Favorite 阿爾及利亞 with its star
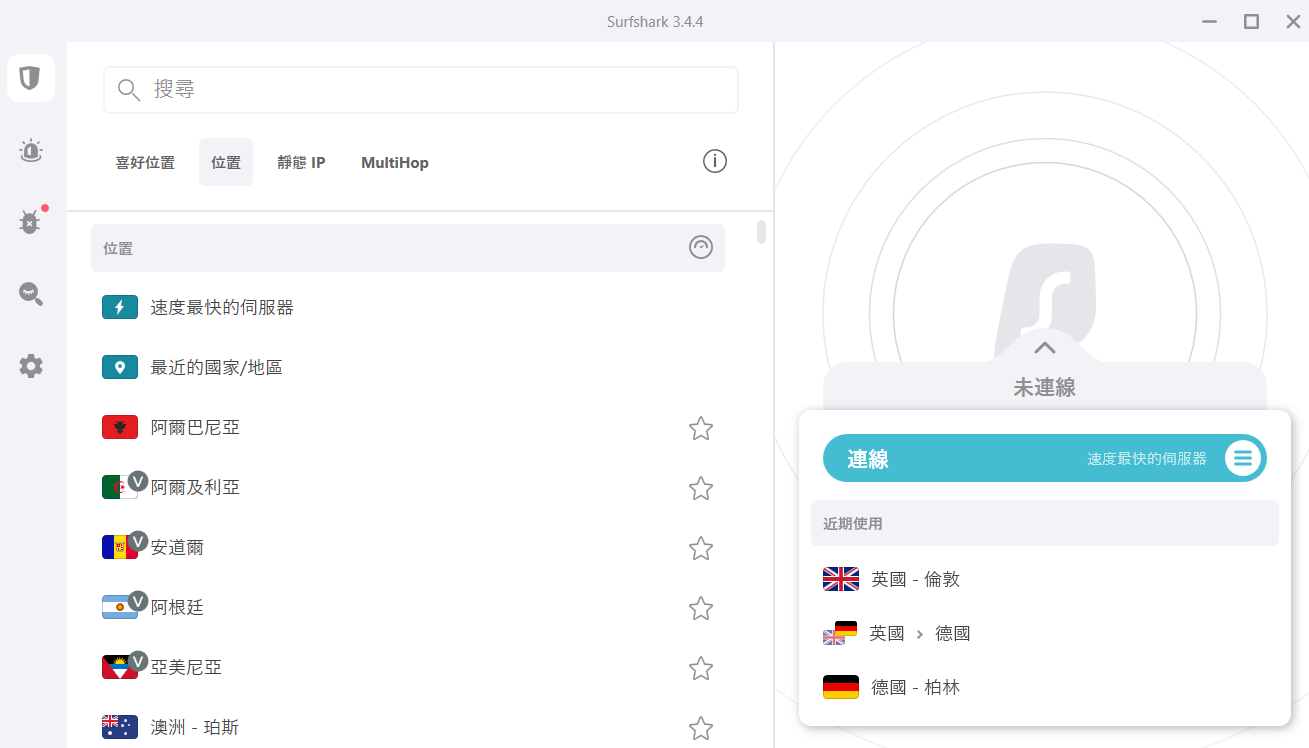Viewport: 1309px width, 748px height. (701, 488)
